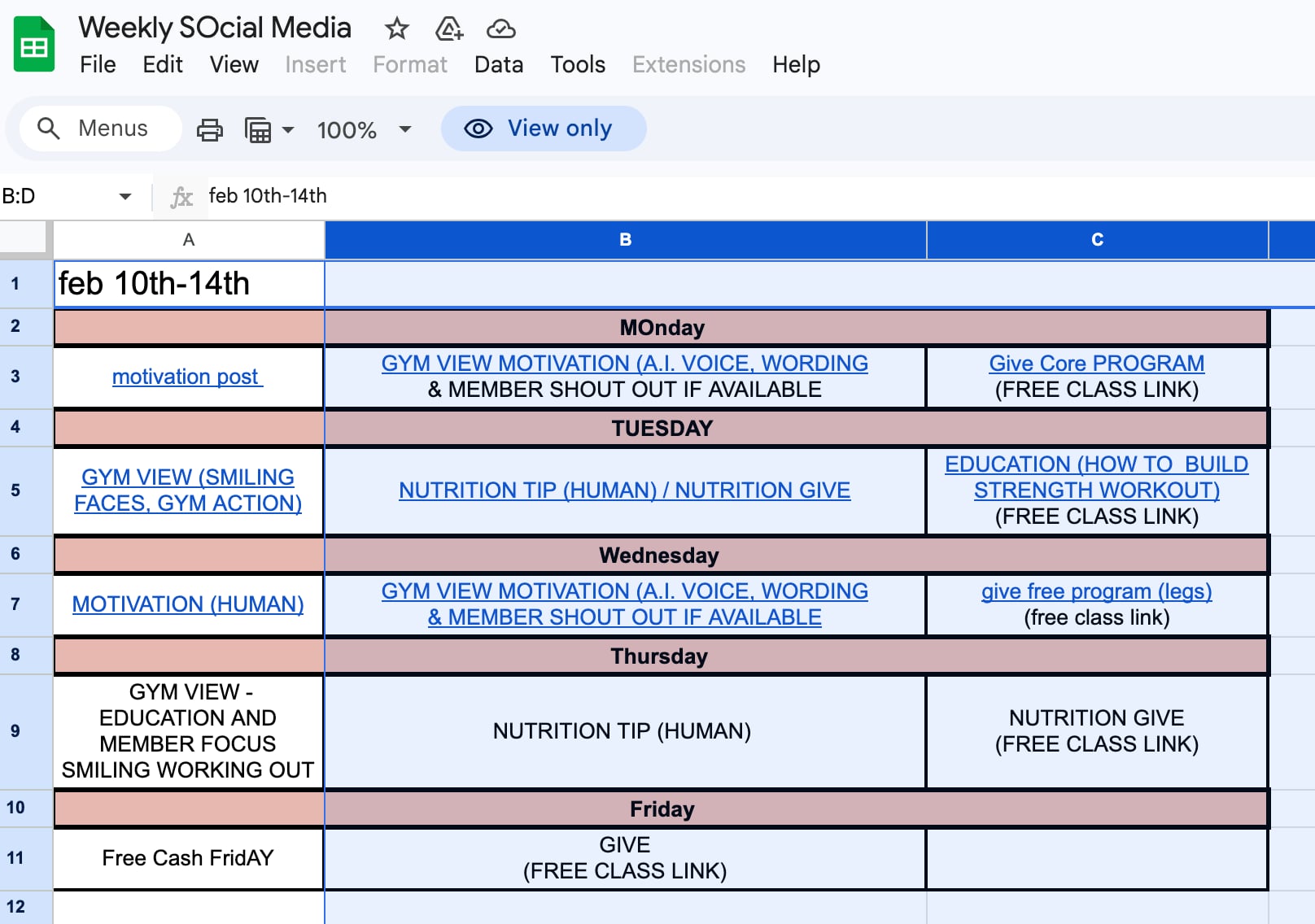Viewport: 1315px width, 924px height.
Task: Expand the 100% zoom dropdown
Action: (405, 129)
